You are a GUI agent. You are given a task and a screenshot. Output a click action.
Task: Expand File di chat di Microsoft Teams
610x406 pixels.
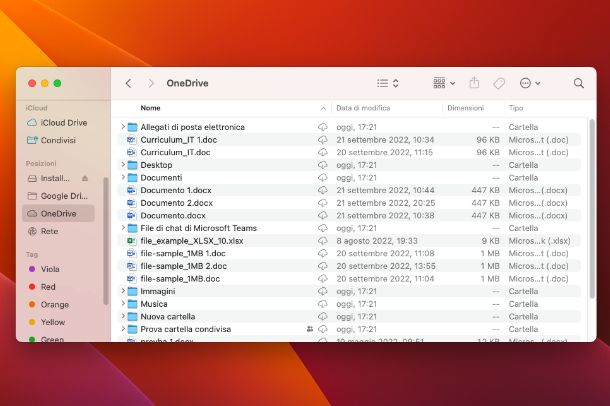[123, 228]
